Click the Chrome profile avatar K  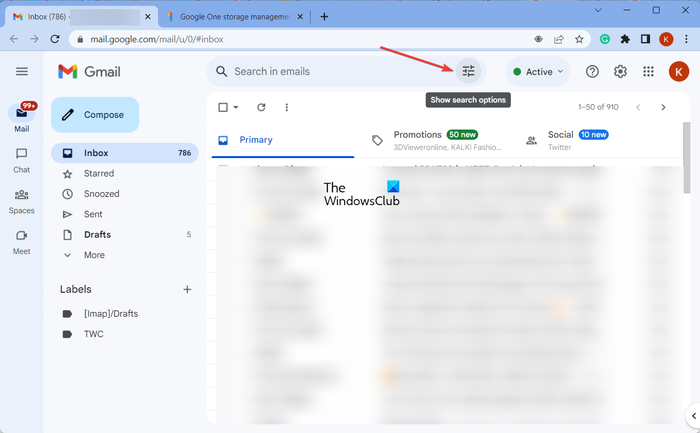point(666,39)
